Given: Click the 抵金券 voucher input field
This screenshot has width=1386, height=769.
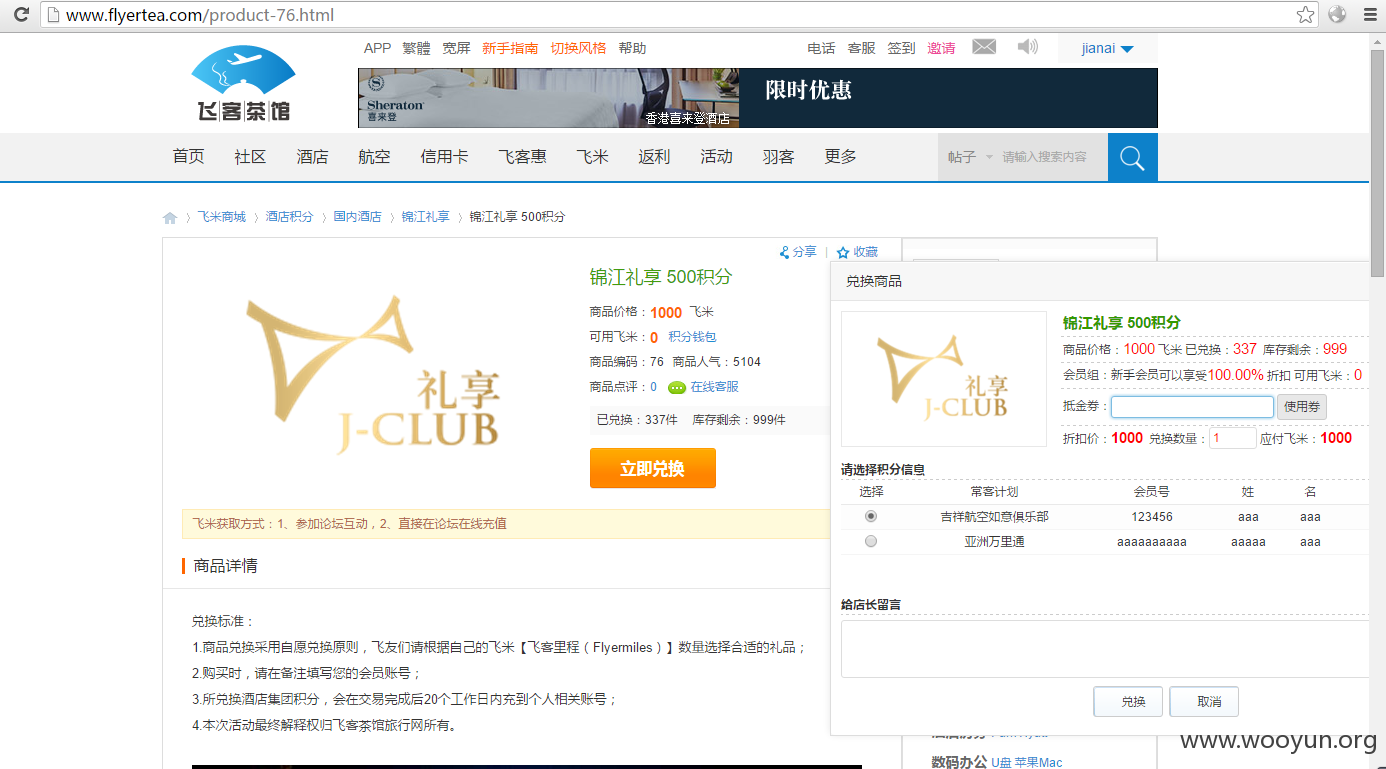Looking at the screenshot, I should 1192,407.
